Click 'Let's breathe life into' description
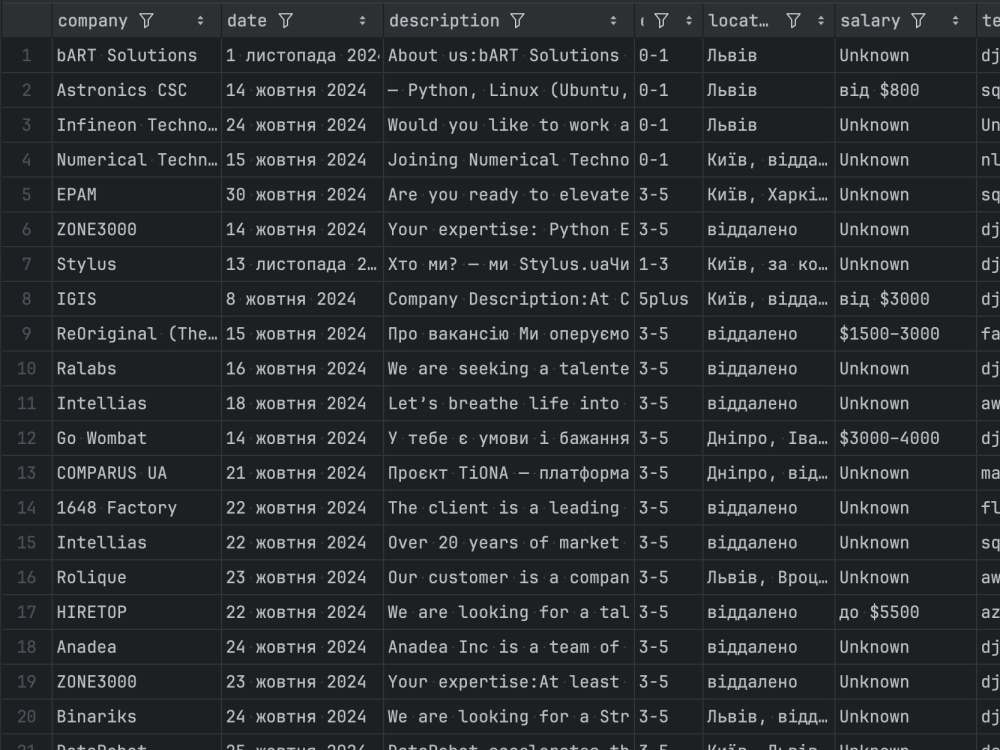 coord(509,403)
